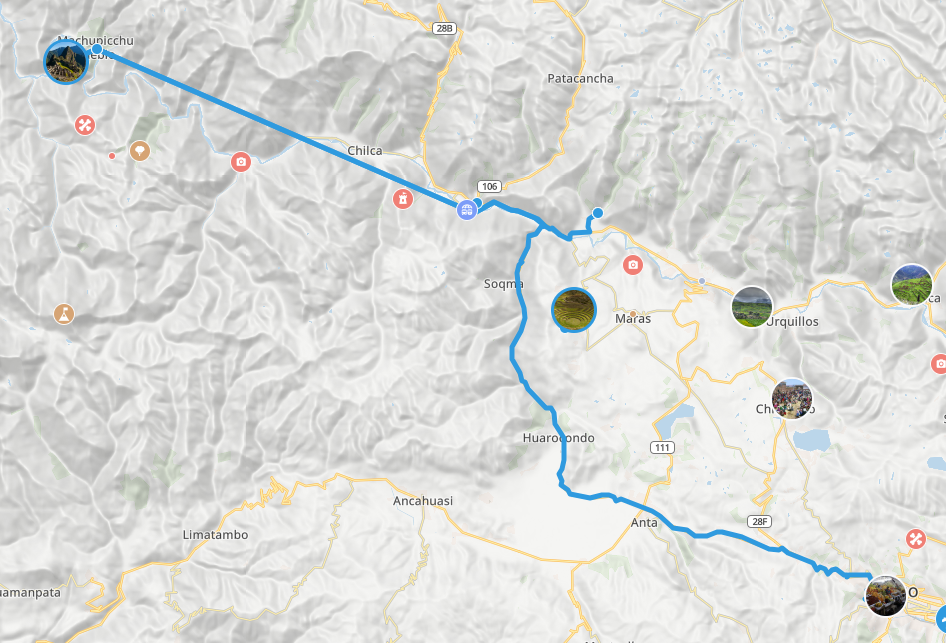Click the small red dot marker
The width and height of the screenshot is (946, 643).
(x=112, y=156)
